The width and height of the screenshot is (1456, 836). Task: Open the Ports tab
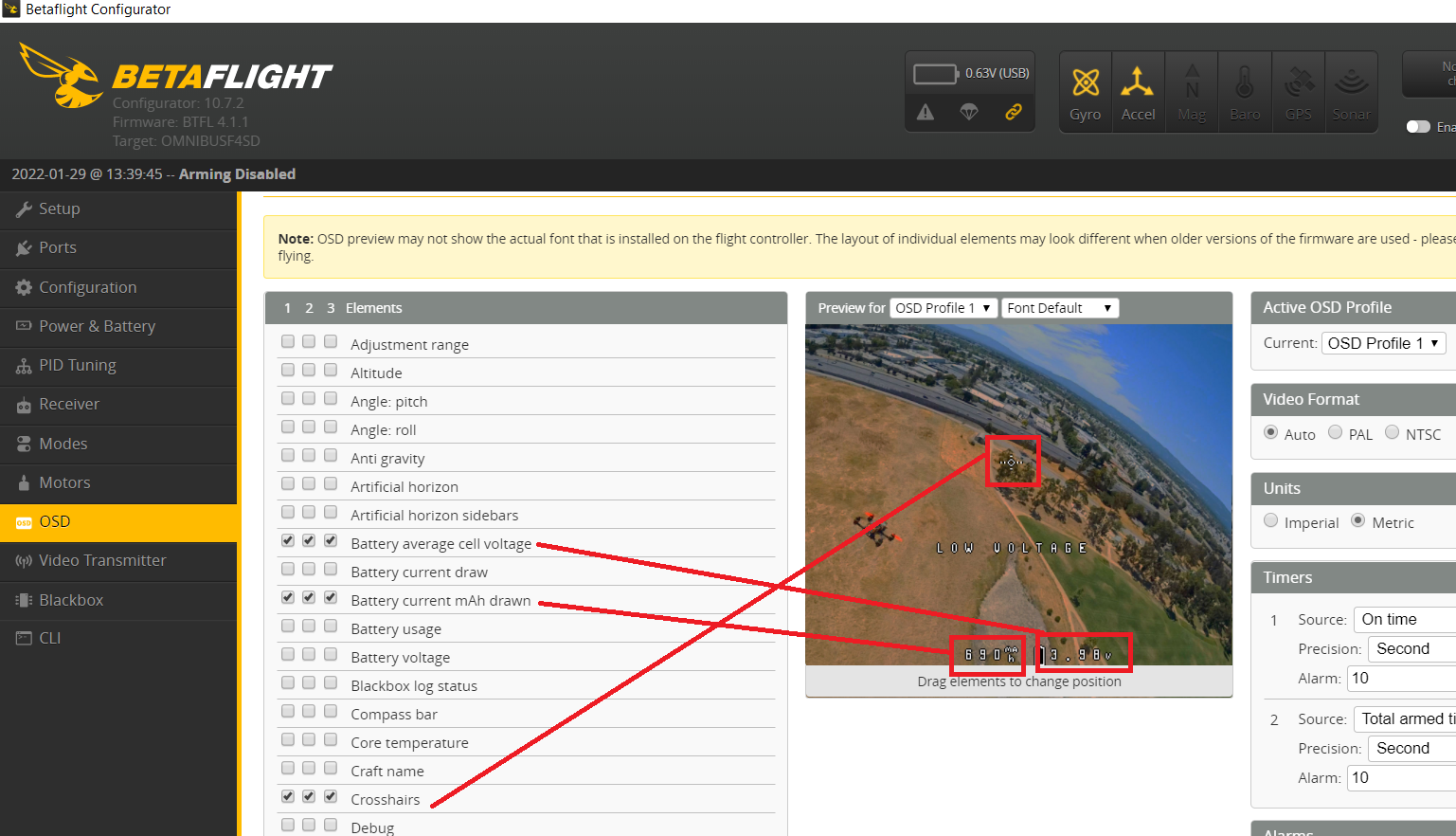point(118,247)
